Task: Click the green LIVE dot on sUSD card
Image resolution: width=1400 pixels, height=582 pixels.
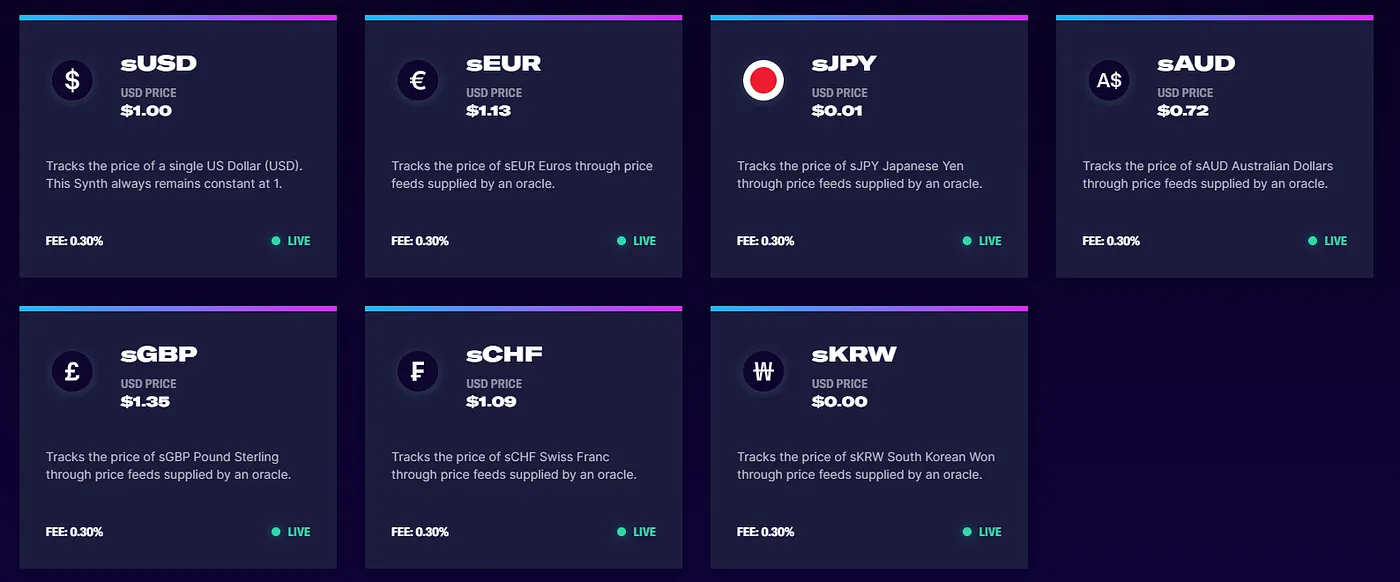Action: (276, 241)
